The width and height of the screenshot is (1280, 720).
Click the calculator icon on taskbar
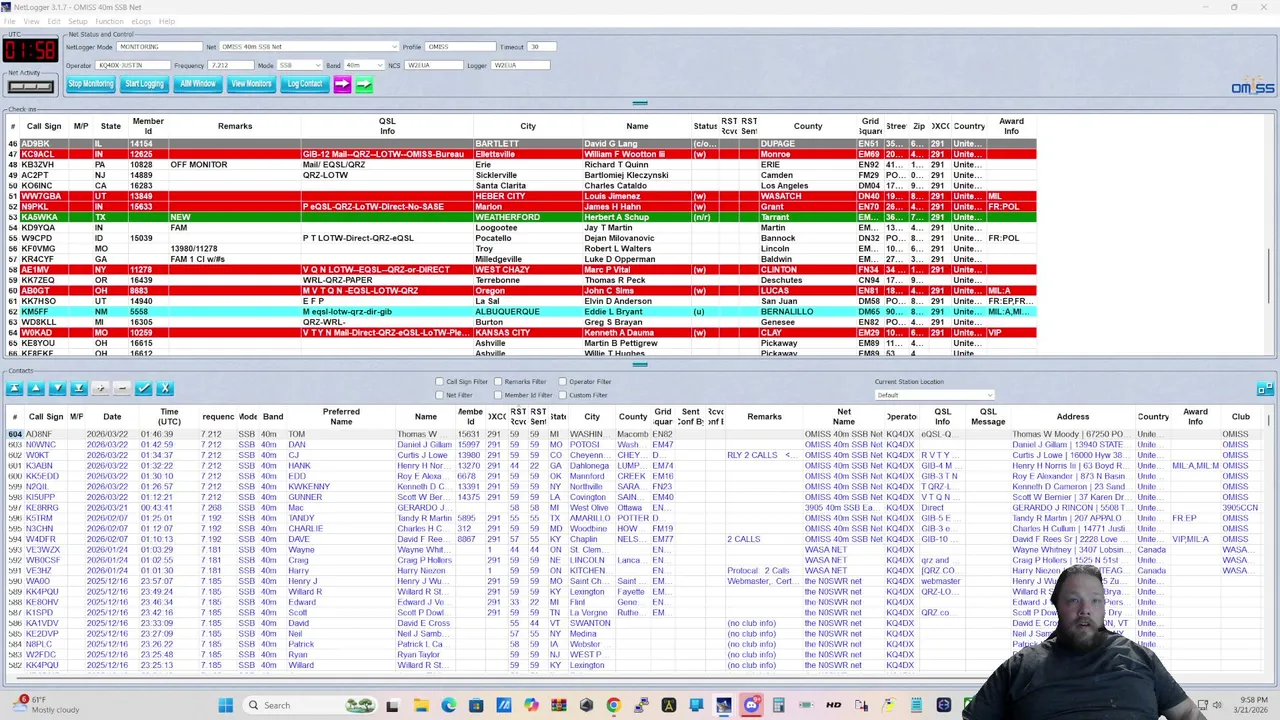778,705
